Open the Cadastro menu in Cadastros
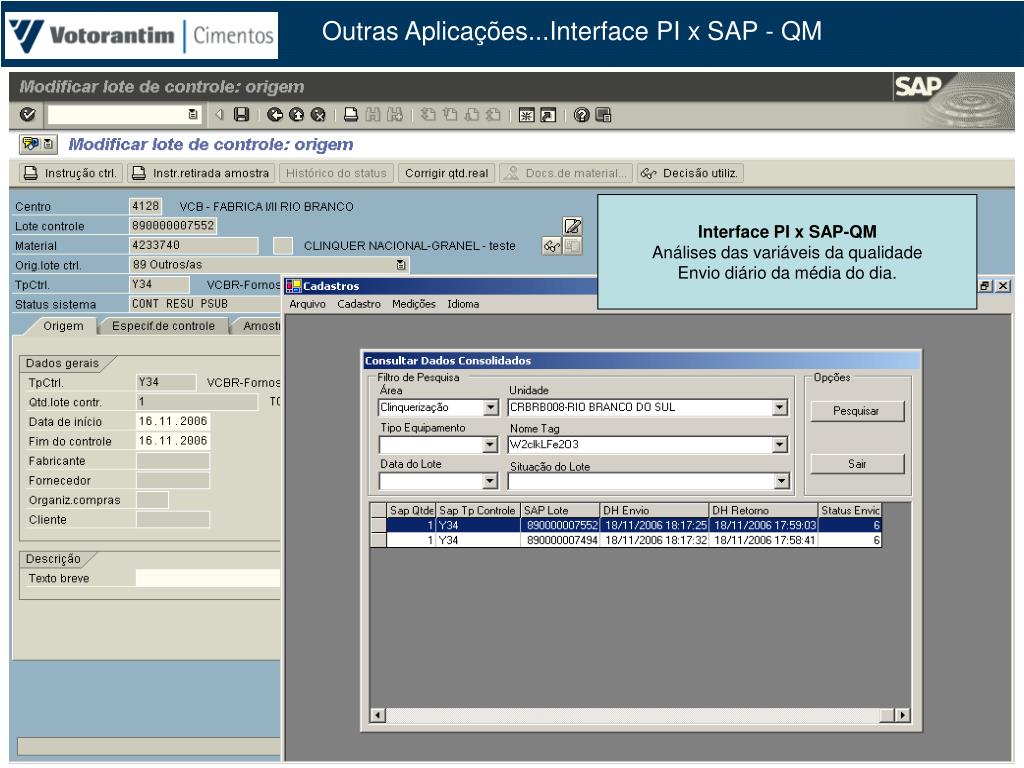The width and height of the screenshot is (1024, 768). (359, 304)
